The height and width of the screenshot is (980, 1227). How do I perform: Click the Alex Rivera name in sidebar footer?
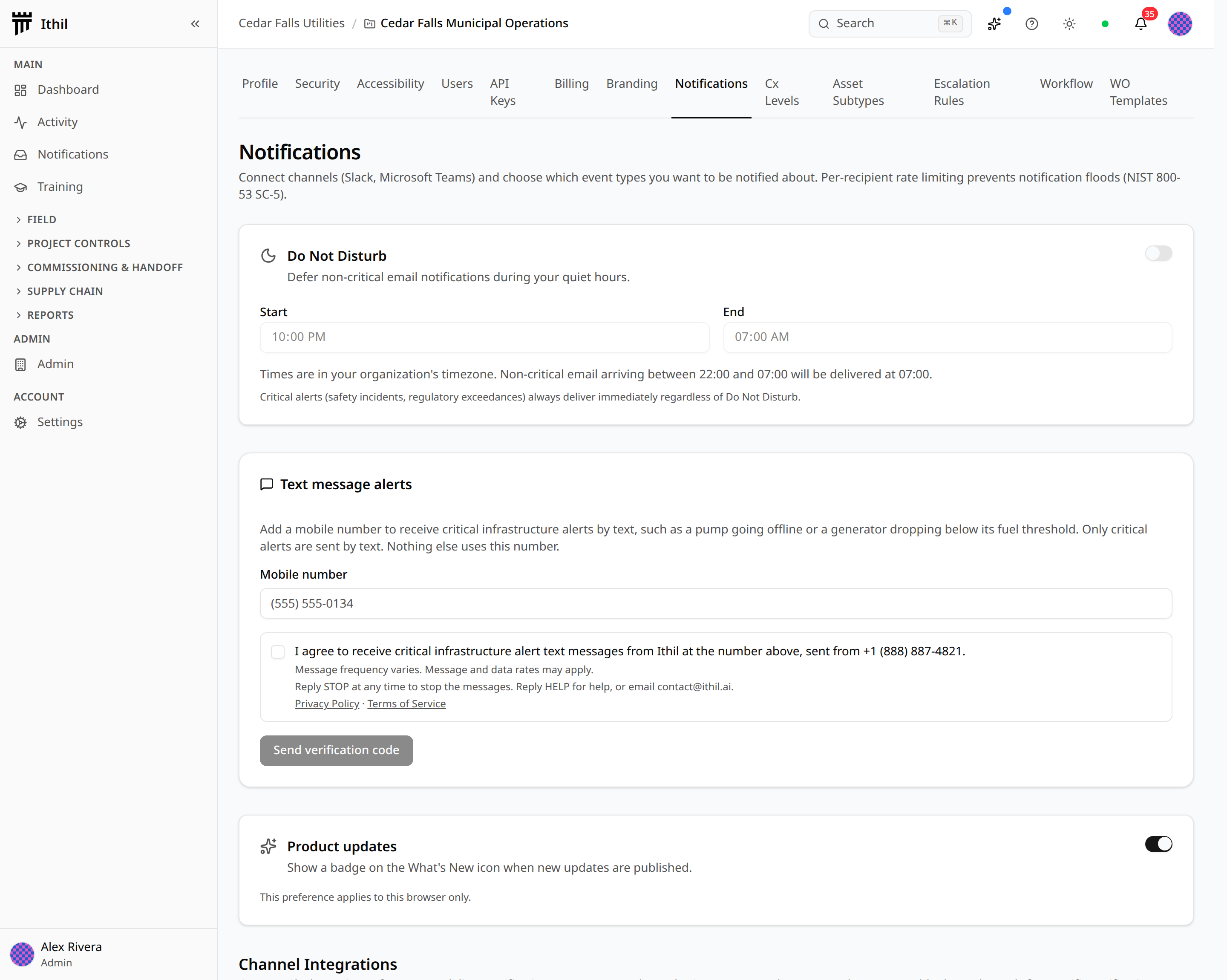pyautogui.click(x=71, y=947)
